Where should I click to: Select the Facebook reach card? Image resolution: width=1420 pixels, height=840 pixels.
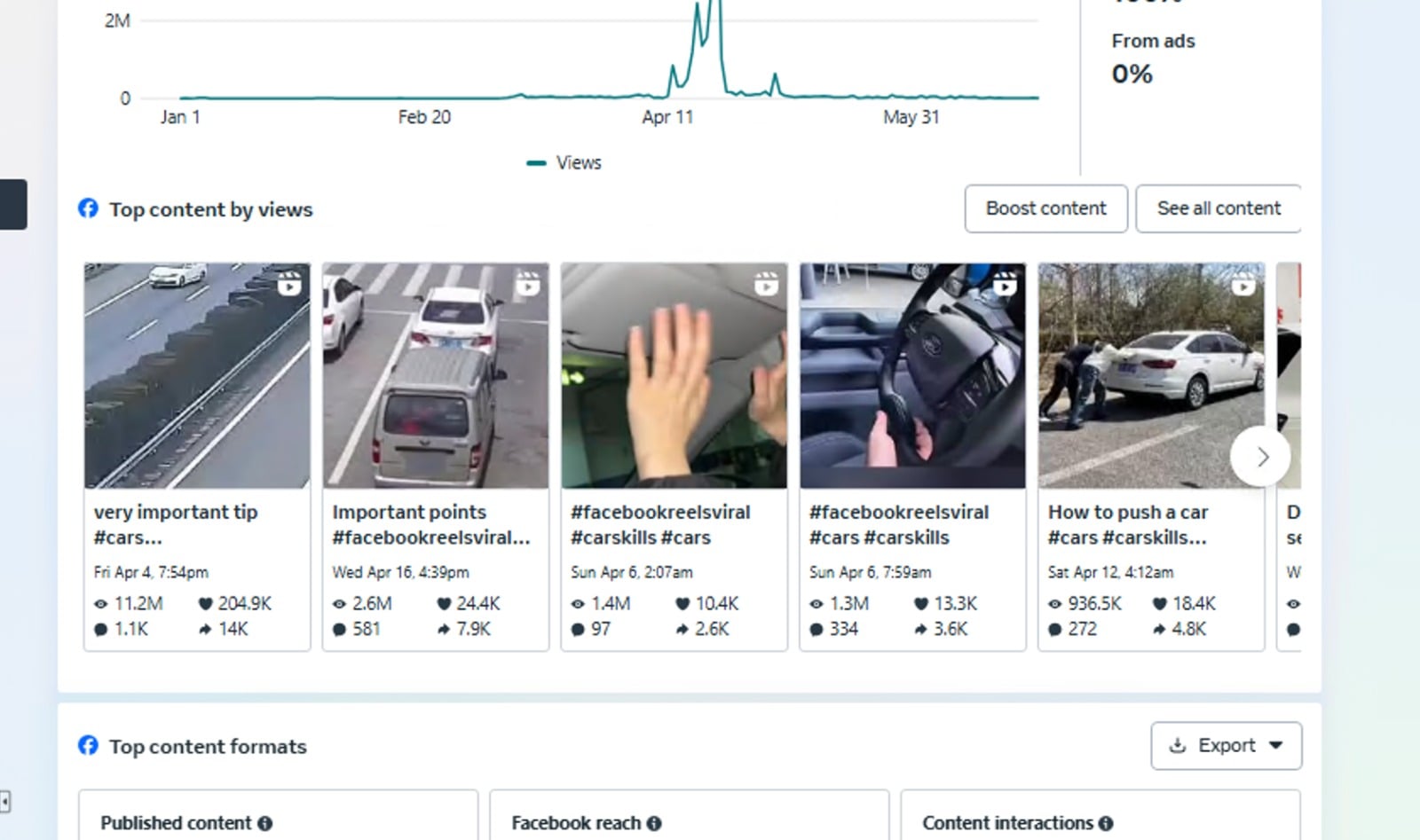689,816
